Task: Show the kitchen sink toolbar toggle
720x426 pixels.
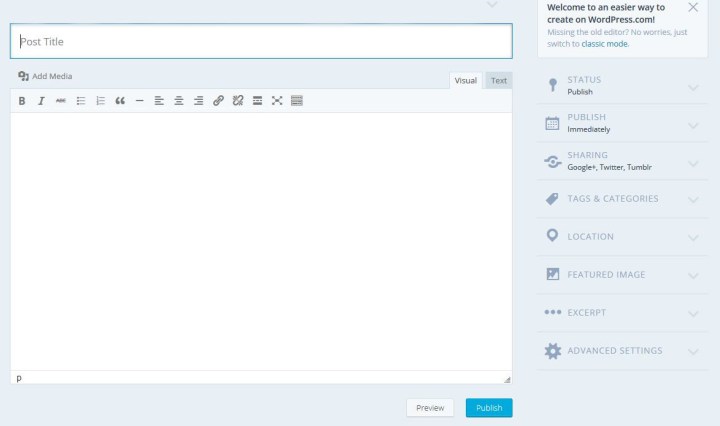Action: [x=297, y=101]
